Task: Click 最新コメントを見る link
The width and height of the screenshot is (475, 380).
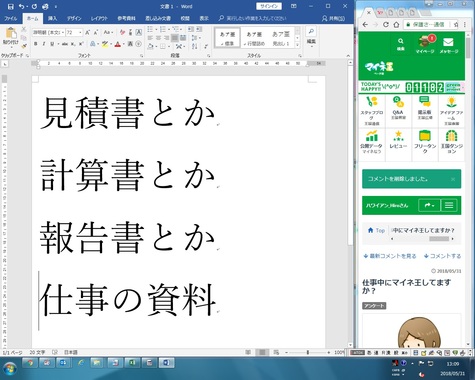Action: (x=390, y=256)
